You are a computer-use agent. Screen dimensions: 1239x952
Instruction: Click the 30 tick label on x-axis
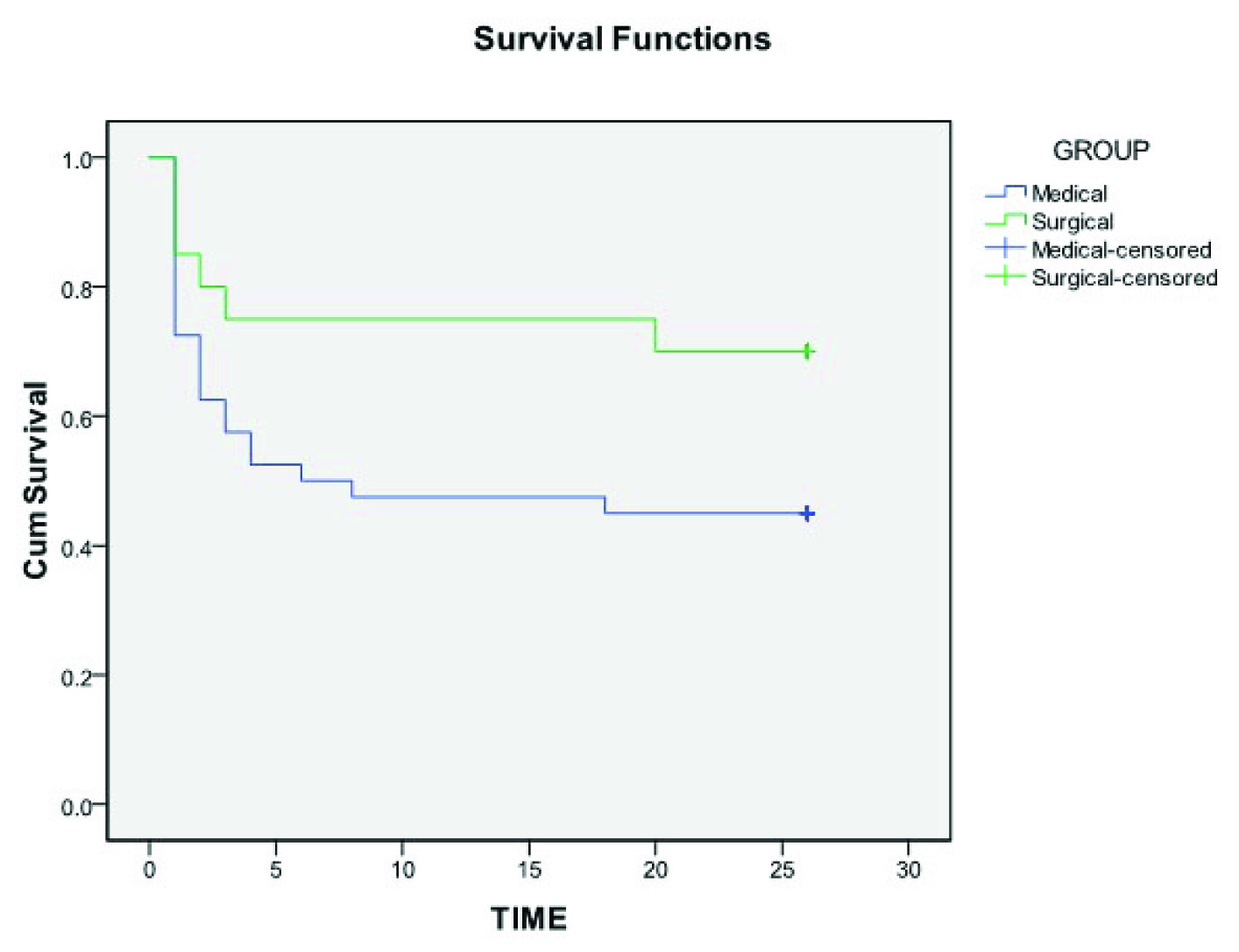[x=909, y=870]
